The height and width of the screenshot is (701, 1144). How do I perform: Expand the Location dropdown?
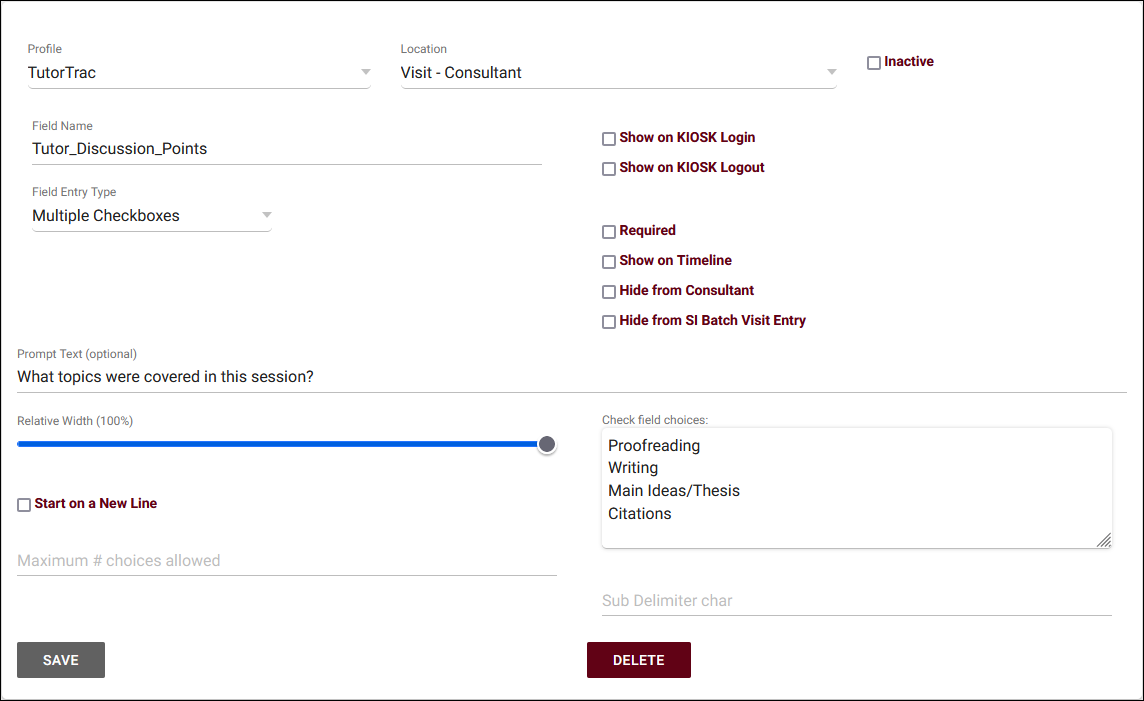618,73
